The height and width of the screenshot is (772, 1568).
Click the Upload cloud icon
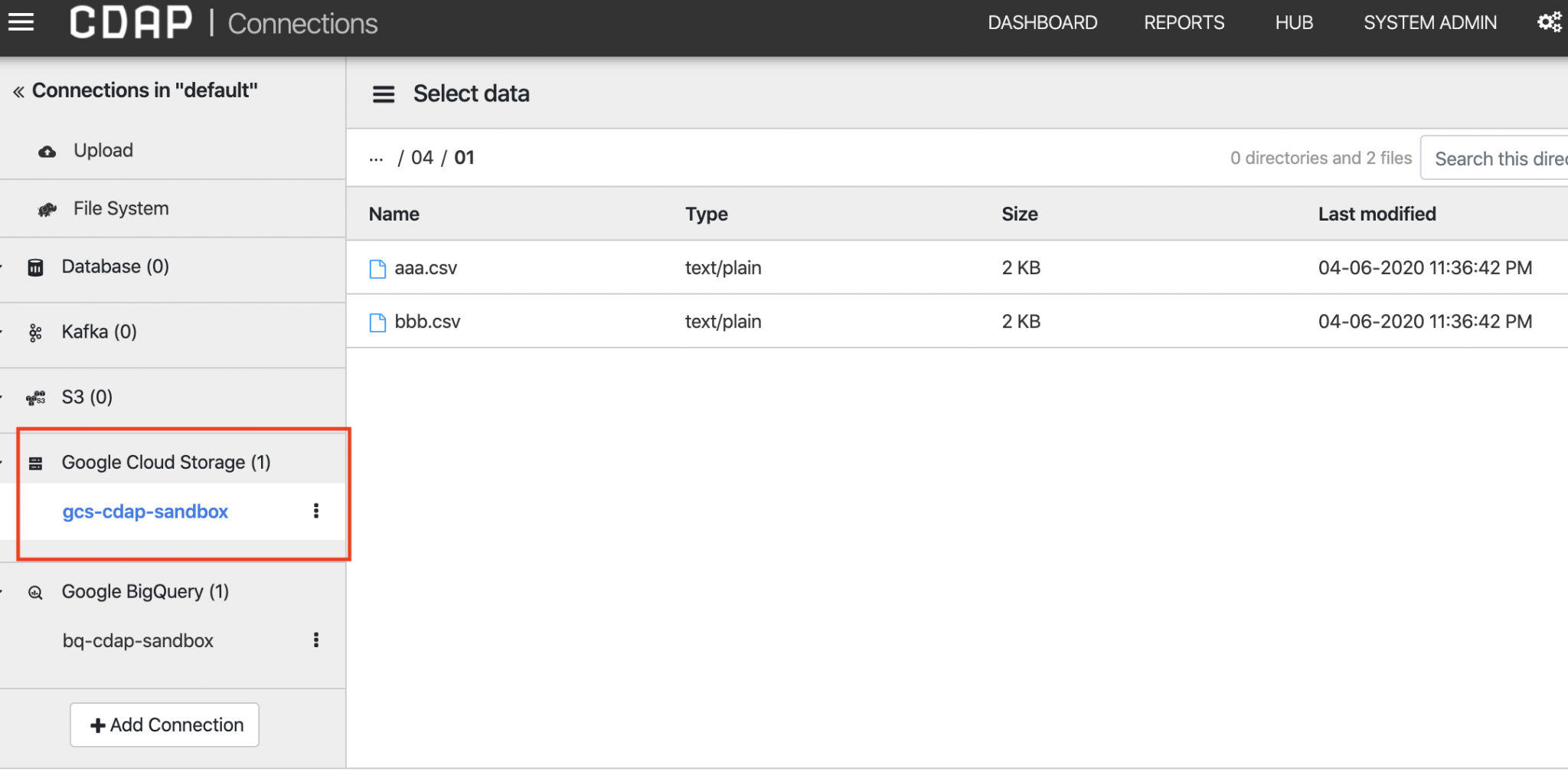click(47, 152)
